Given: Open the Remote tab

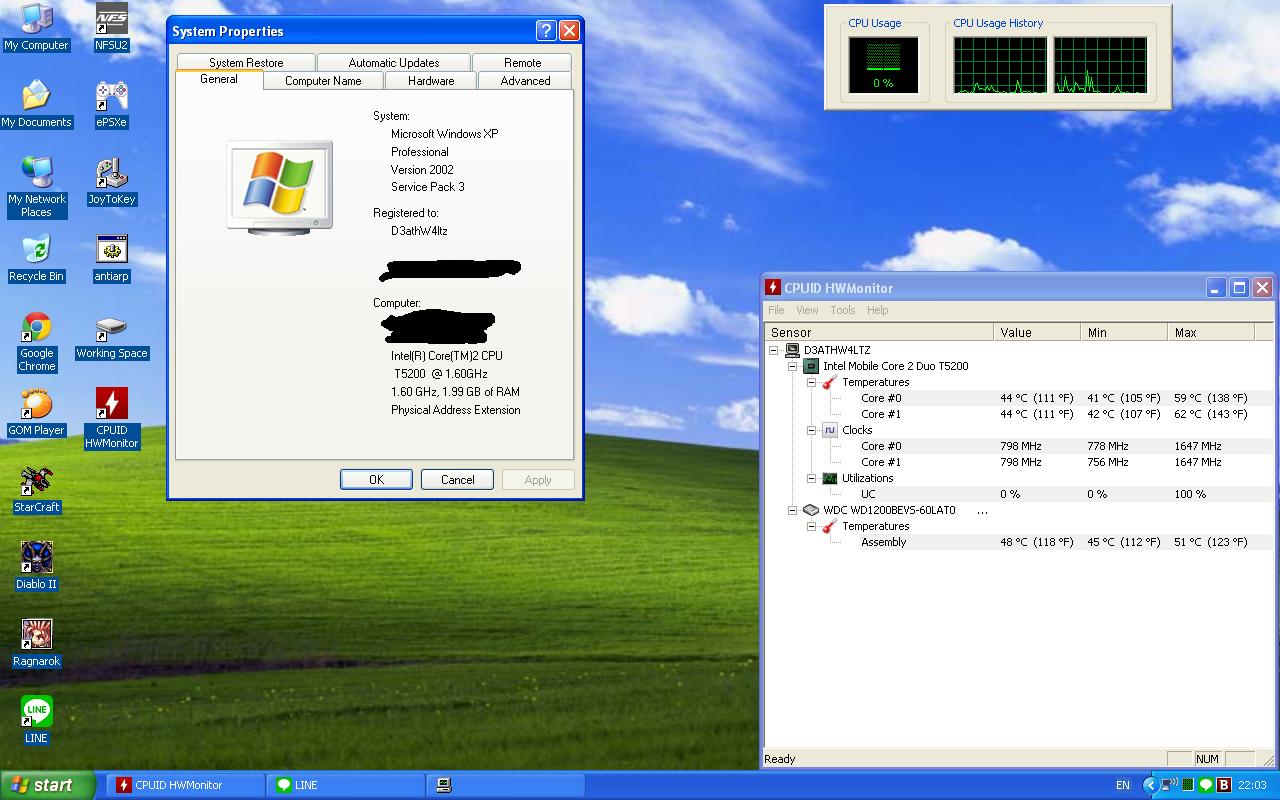Looking at the screenshot, I should click(x=522, y=63).
